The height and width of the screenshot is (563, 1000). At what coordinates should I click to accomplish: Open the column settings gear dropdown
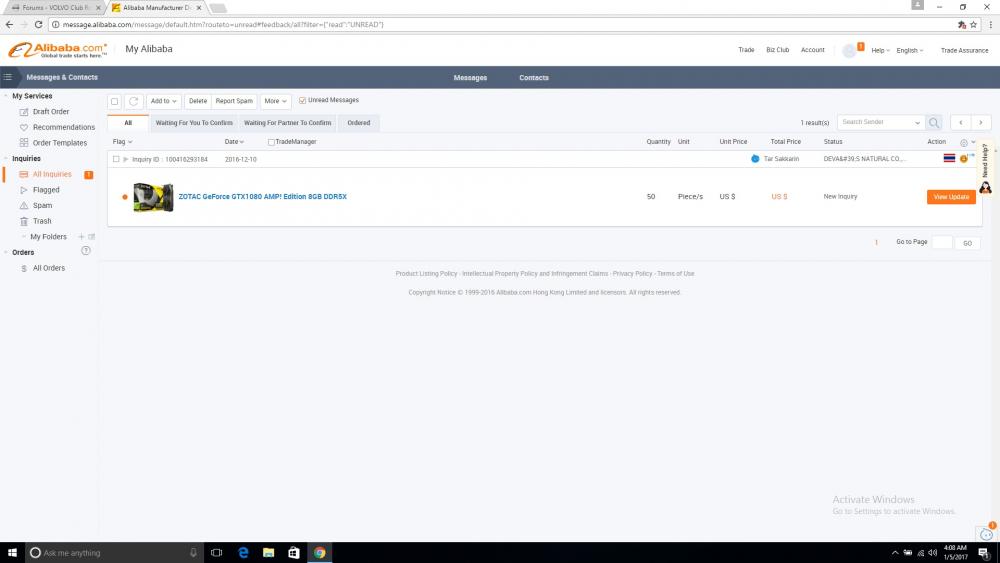[967, 142]
